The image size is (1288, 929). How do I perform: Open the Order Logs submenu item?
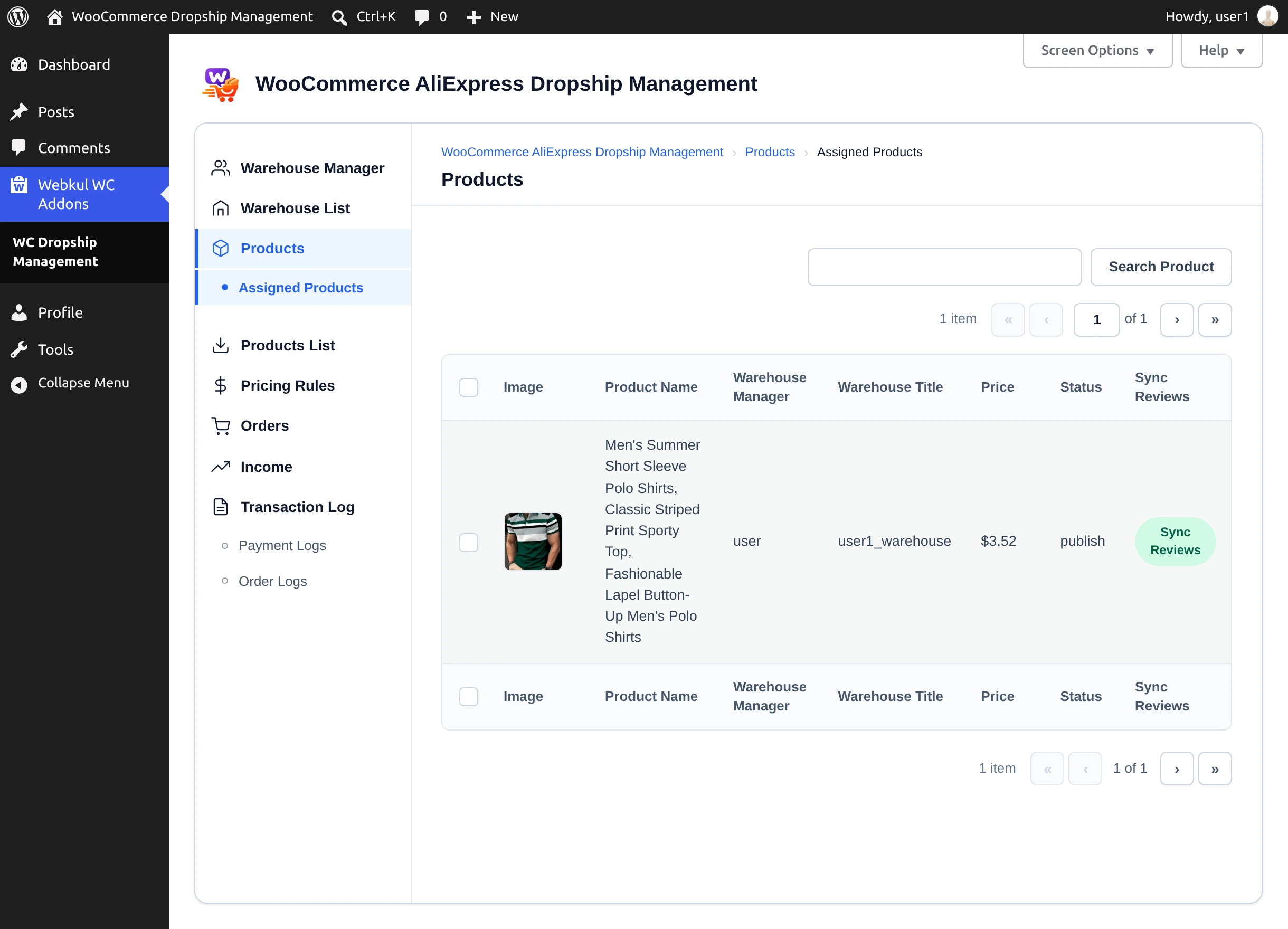[272, 582]
